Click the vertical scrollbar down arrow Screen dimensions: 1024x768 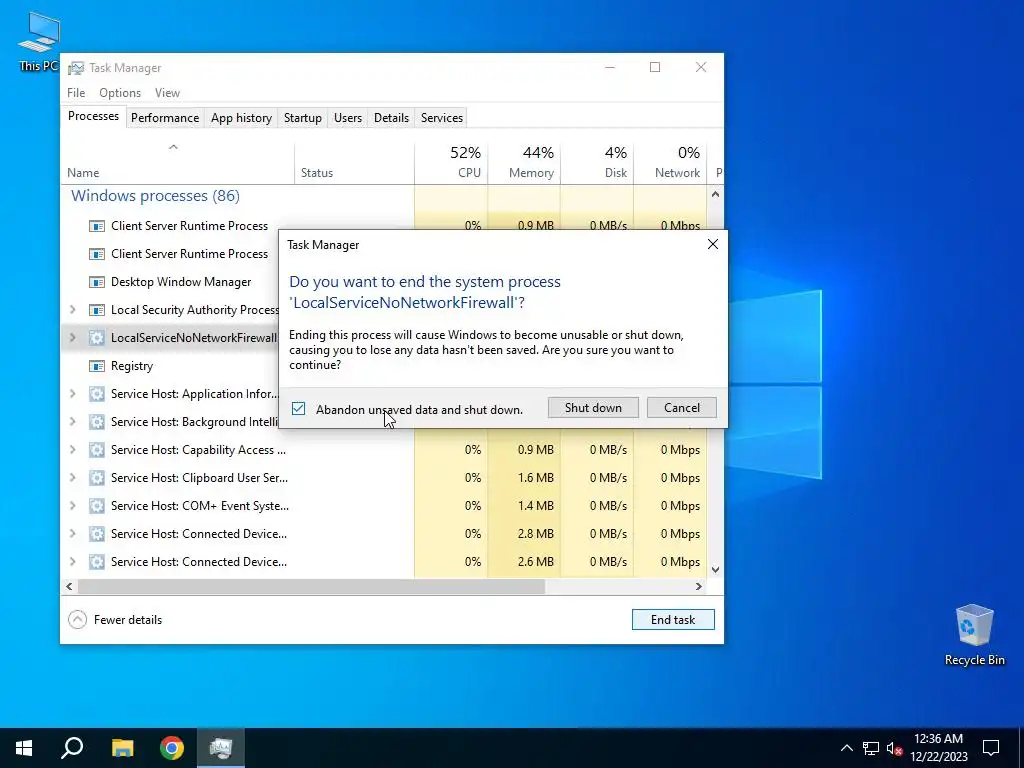click(715, 569)
